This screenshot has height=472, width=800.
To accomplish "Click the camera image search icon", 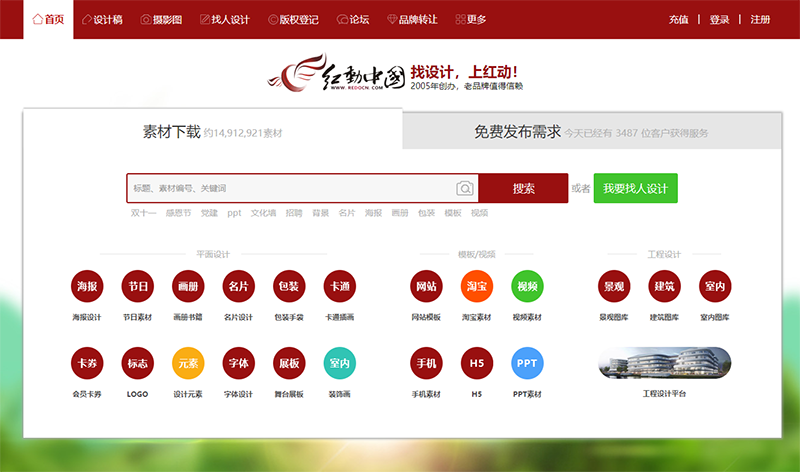I will (465, 189).
